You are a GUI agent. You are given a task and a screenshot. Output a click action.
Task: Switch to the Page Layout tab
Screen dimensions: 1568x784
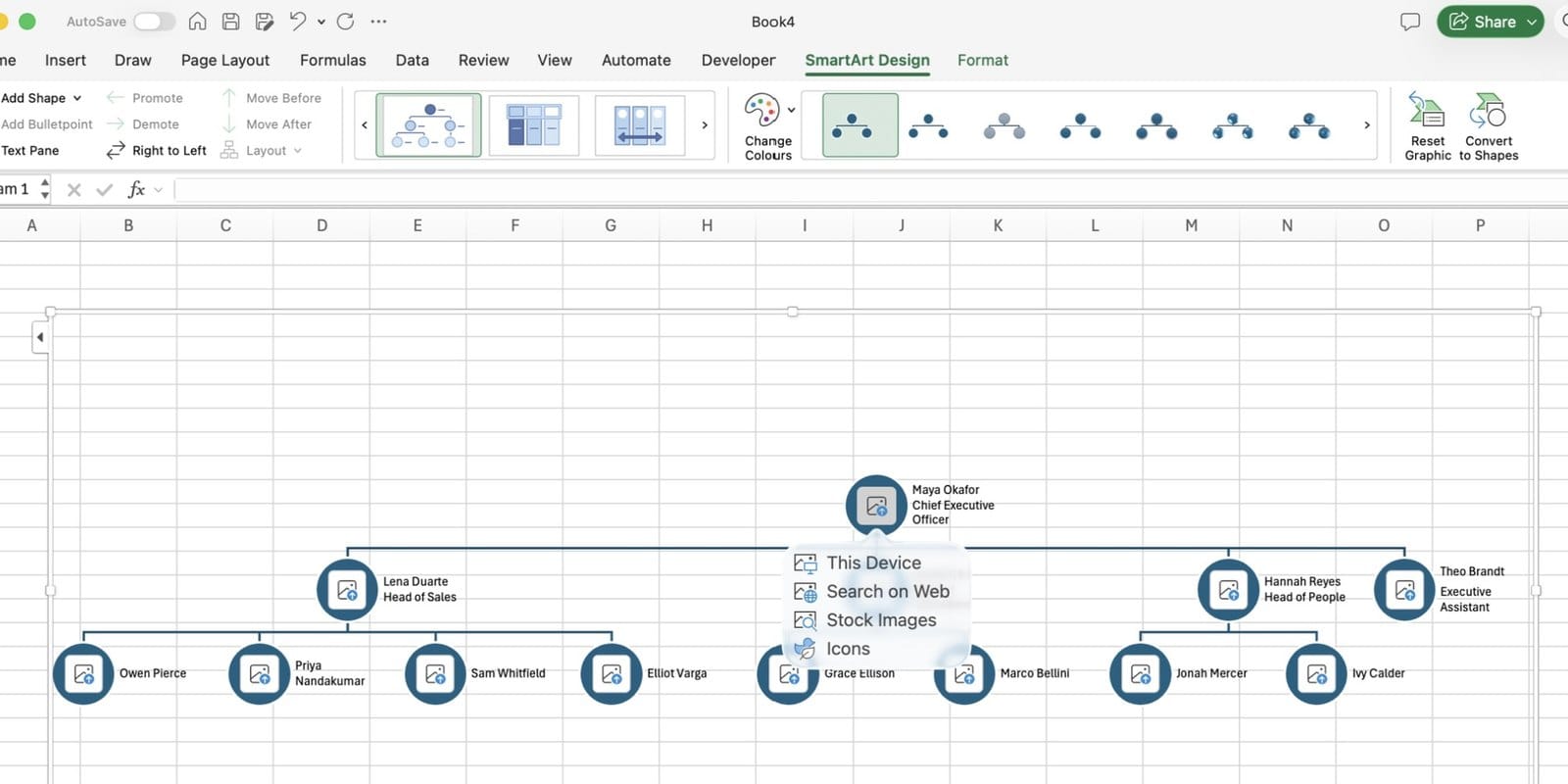[225, 60]
